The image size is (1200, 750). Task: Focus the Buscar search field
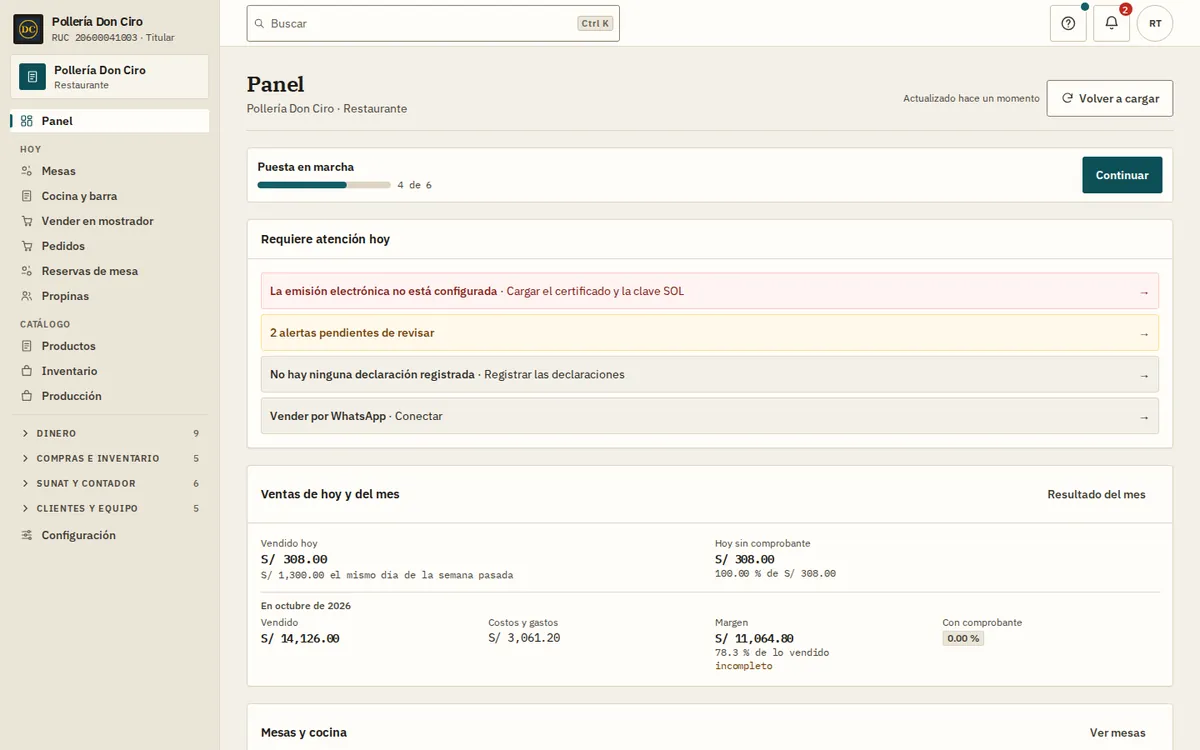point(433,23)
